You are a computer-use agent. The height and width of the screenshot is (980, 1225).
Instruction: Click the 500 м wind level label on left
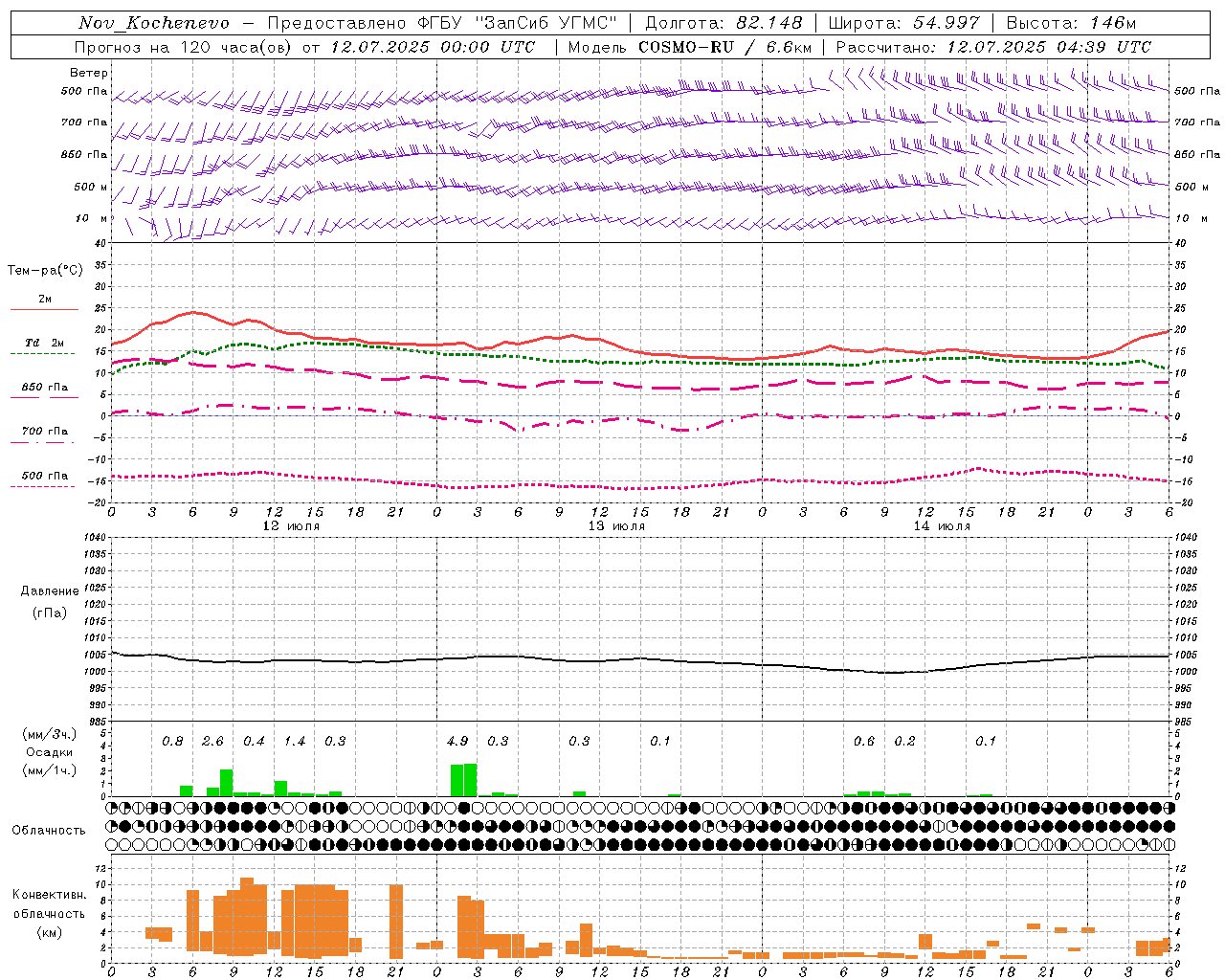point(91,187)
